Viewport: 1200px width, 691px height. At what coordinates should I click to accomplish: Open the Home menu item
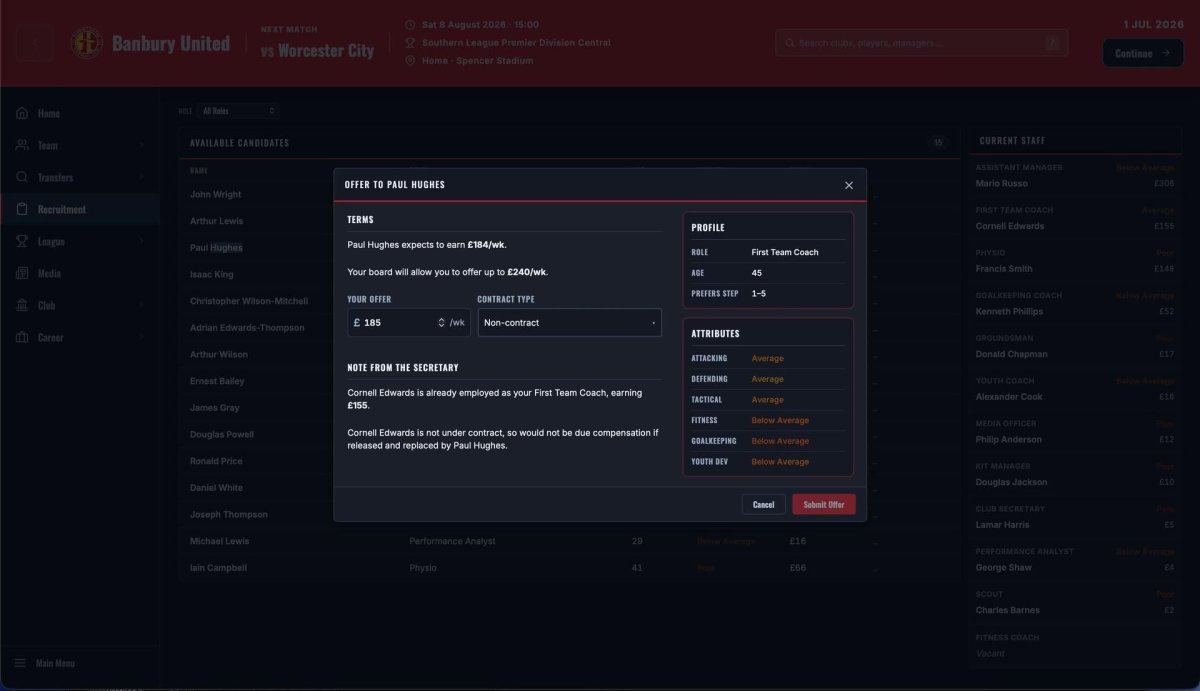79,113
